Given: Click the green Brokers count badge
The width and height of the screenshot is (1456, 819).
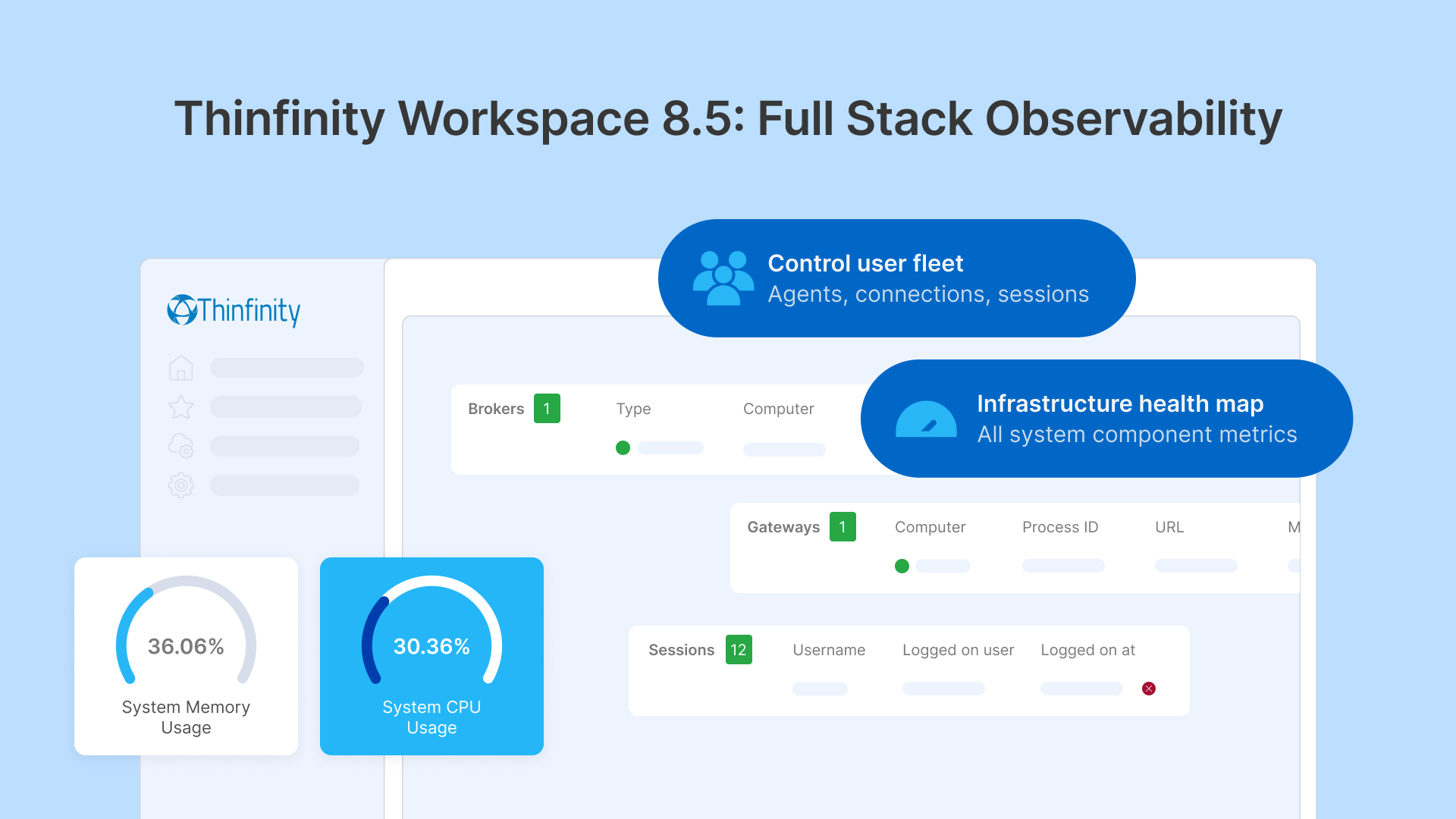Looking at the screenshot, I should point(547,409).
